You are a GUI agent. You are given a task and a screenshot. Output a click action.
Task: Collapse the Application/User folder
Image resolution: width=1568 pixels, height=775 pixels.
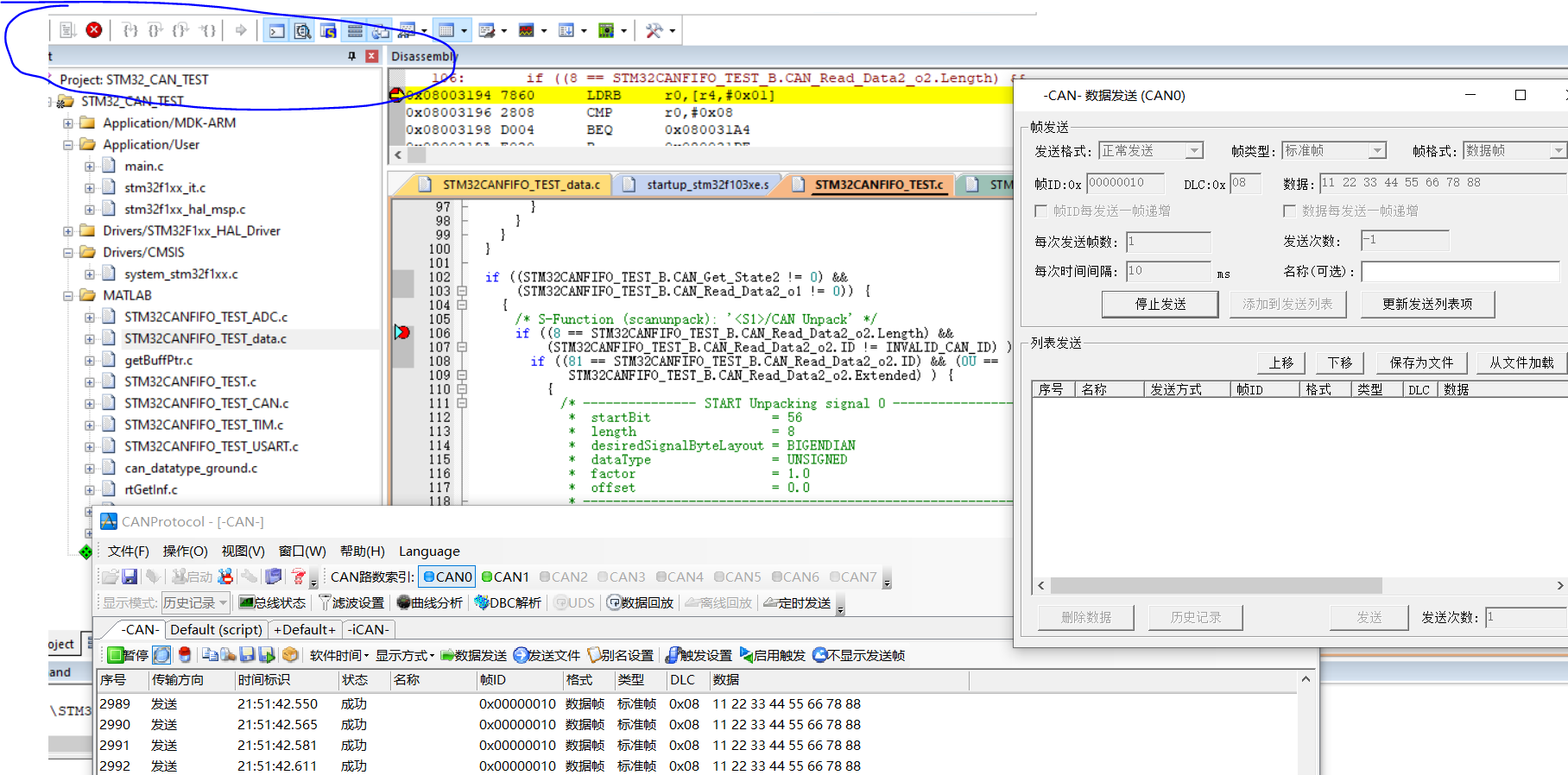[x=67, y=145]
